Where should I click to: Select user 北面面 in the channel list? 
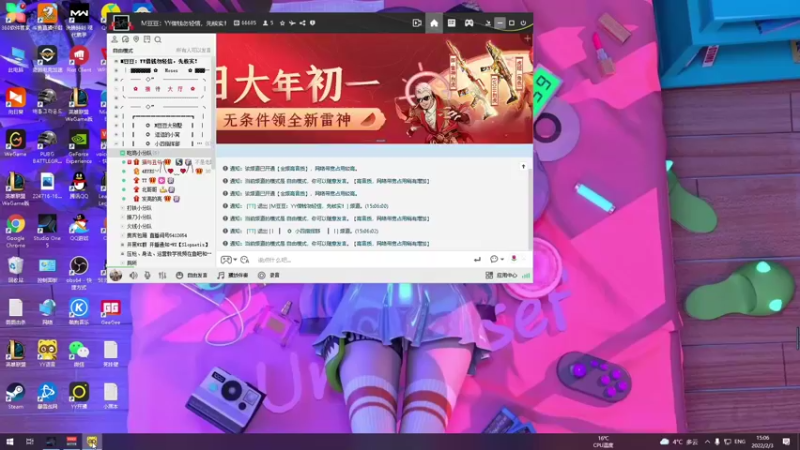149,189
